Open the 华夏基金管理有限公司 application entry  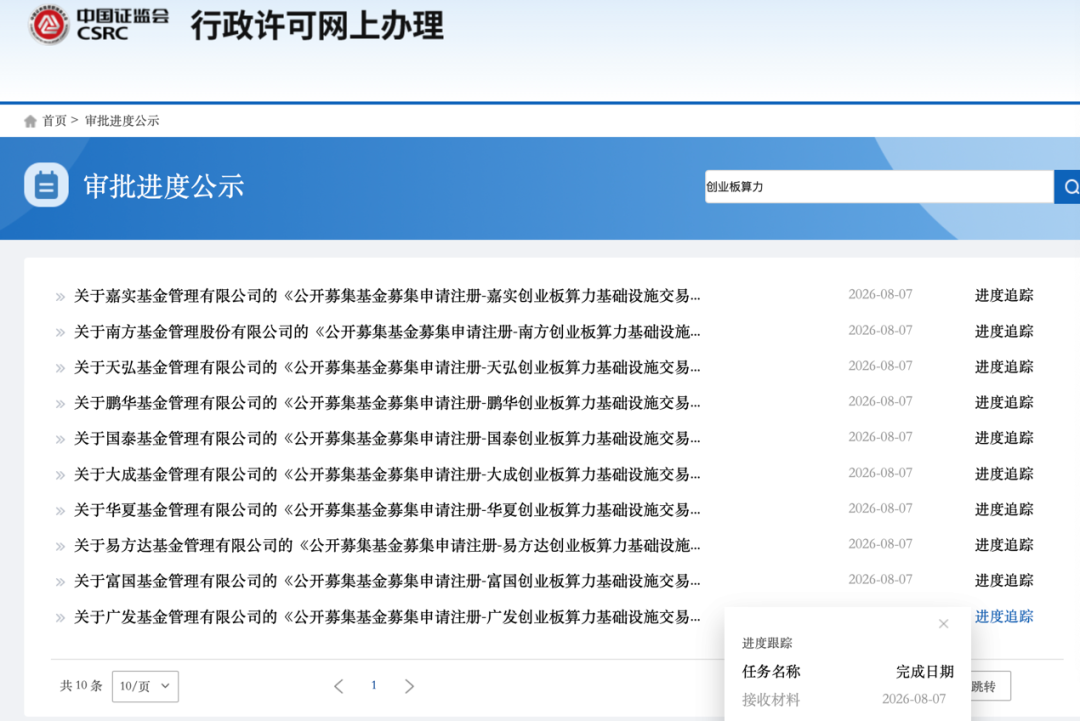coord(387,510)
